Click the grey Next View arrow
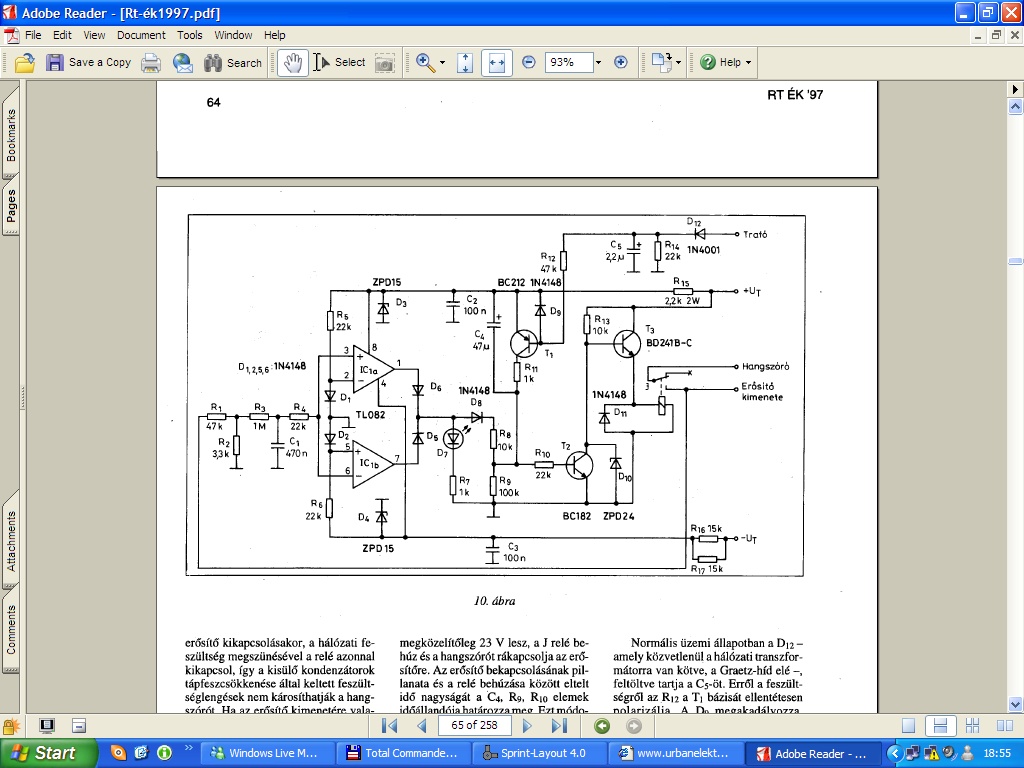1024x768 pixels. [633, 726]
